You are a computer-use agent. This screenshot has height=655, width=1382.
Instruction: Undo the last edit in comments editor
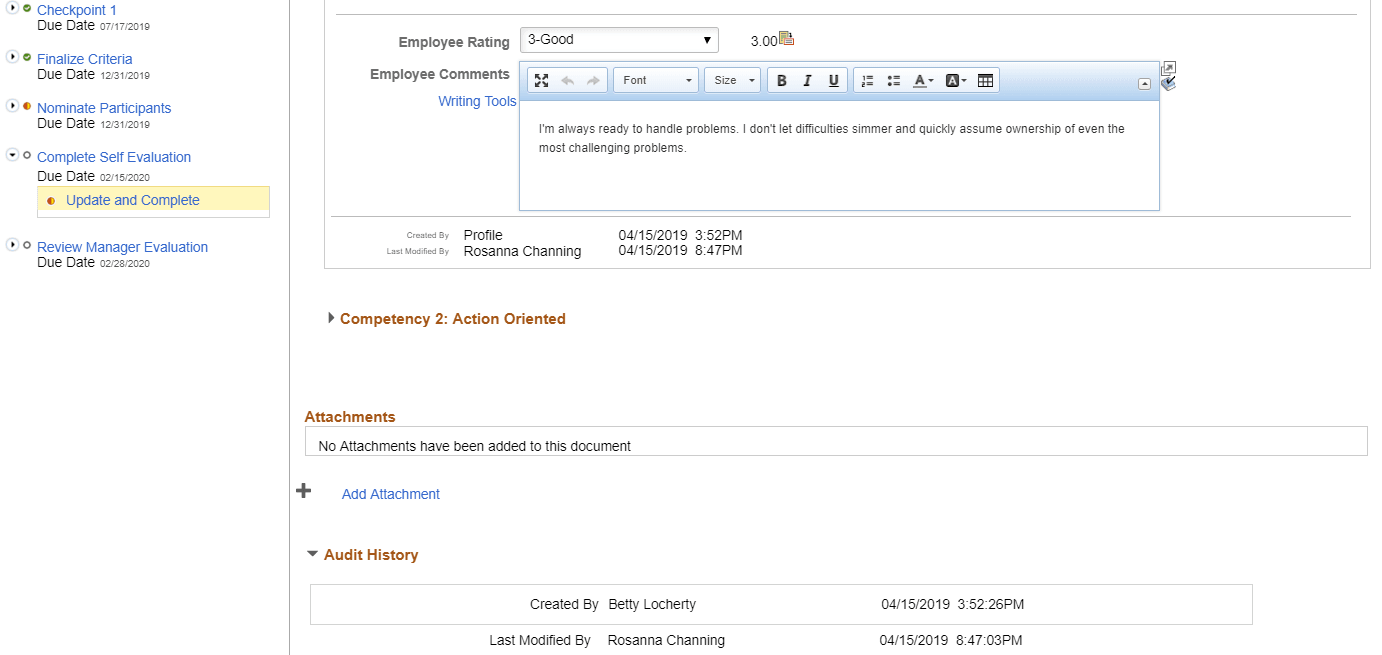[x=567, y=81]
